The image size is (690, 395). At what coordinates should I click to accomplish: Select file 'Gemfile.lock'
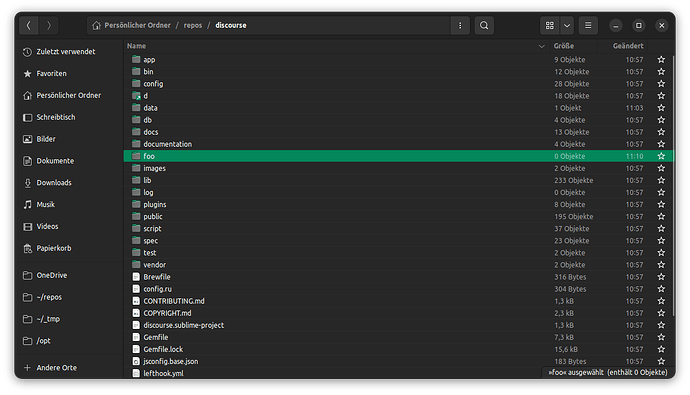click(163, 349)
